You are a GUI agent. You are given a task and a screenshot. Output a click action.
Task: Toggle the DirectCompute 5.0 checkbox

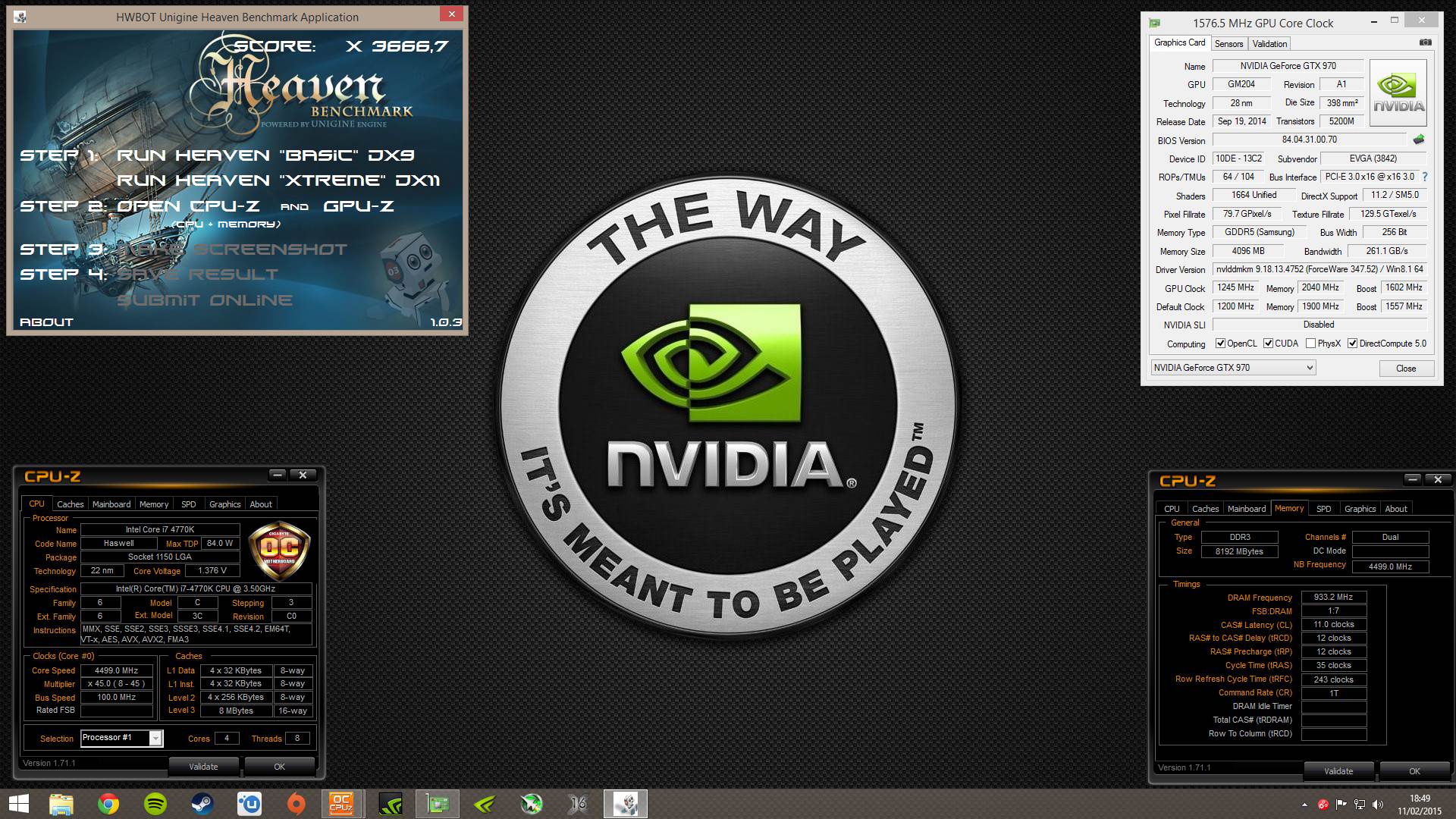click(x=1352, y=344)
